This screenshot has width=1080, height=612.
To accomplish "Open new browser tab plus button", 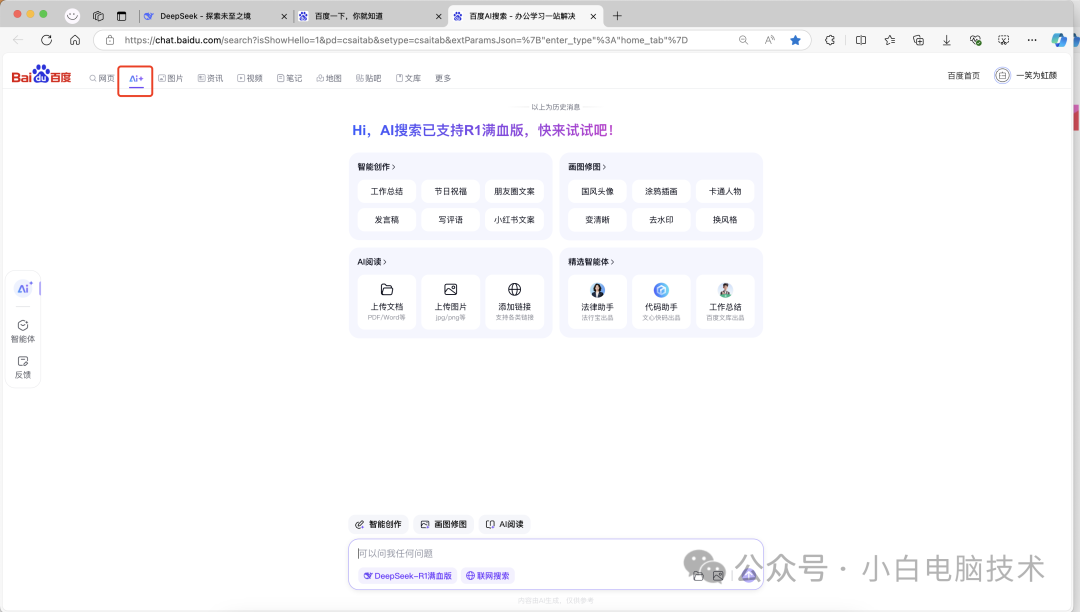I will coord(617,16).
